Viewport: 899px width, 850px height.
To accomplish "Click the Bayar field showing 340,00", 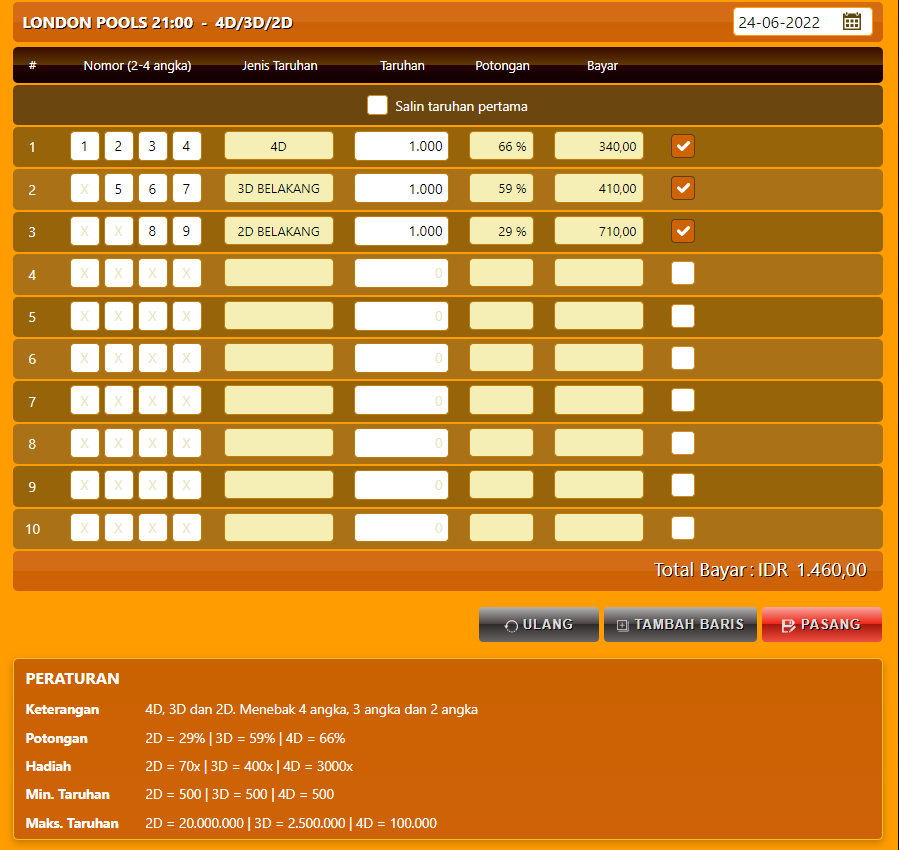I will click(x=599, y=147).
